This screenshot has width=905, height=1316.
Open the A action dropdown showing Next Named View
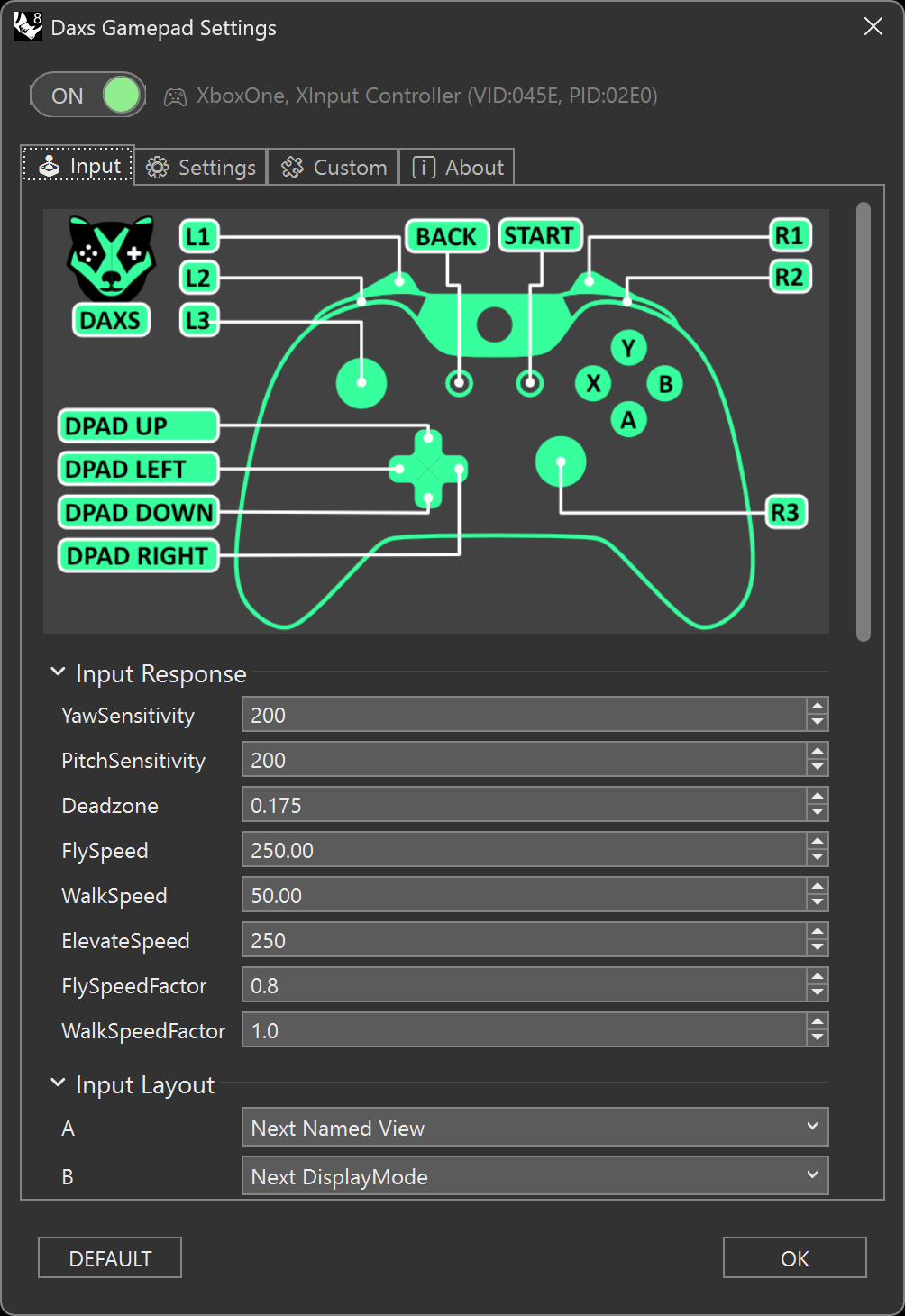click(534, 1127)
